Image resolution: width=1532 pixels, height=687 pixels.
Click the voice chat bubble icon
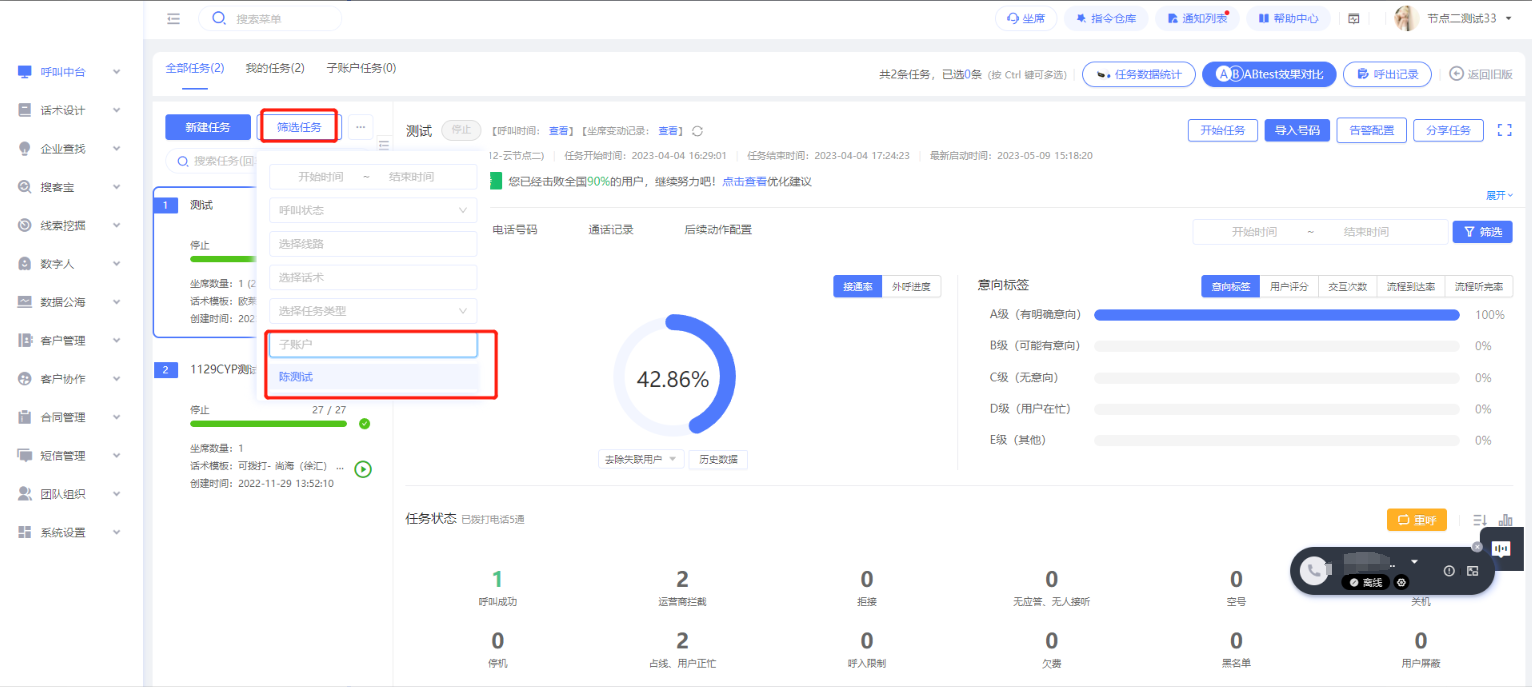(x=1501, y=548)
